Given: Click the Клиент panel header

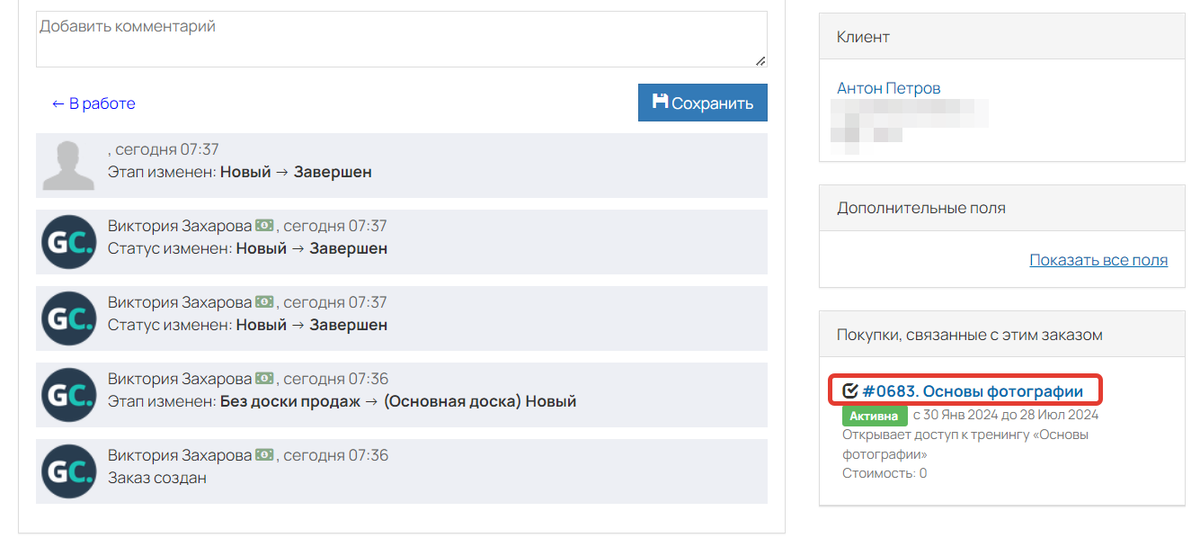Looking at the screenshot, I should (1001, 37).
